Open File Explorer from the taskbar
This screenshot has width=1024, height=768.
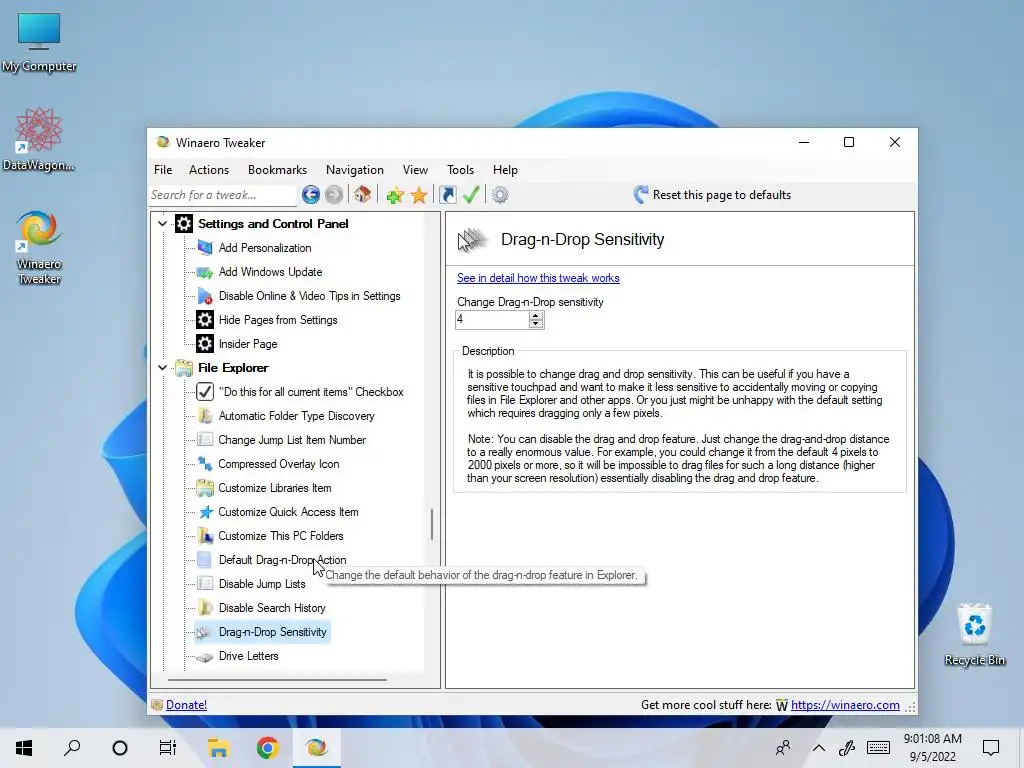[218, 748]
